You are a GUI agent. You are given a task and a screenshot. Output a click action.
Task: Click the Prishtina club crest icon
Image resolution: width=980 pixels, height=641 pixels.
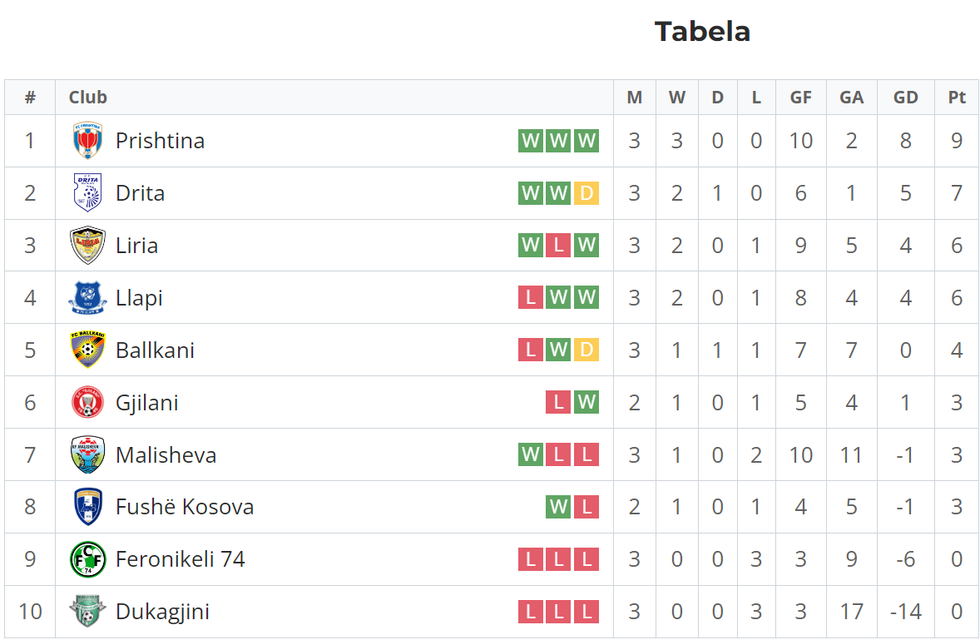point(87,141)
